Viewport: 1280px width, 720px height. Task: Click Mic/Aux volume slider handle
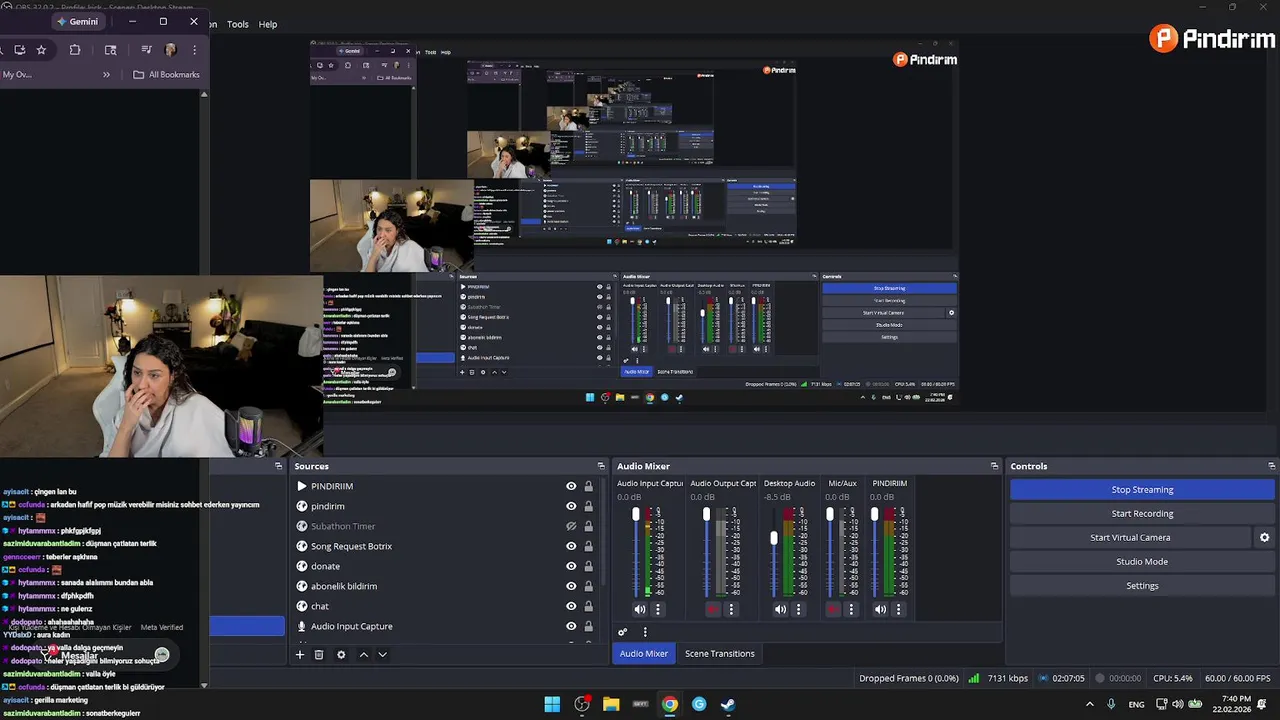pyautogui.click(x=829, y=514)
